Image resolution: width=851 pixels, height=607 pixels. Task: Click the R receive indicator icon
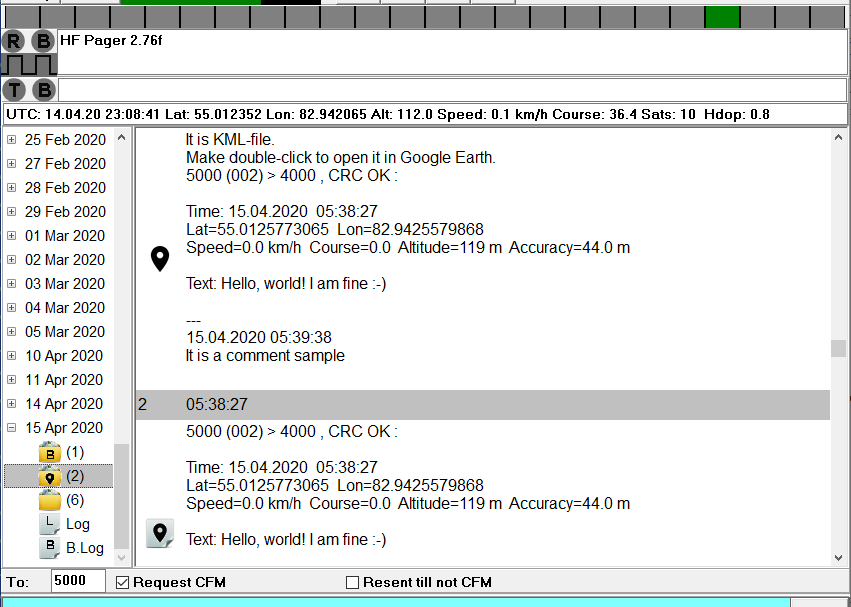(x=14, y=41)
